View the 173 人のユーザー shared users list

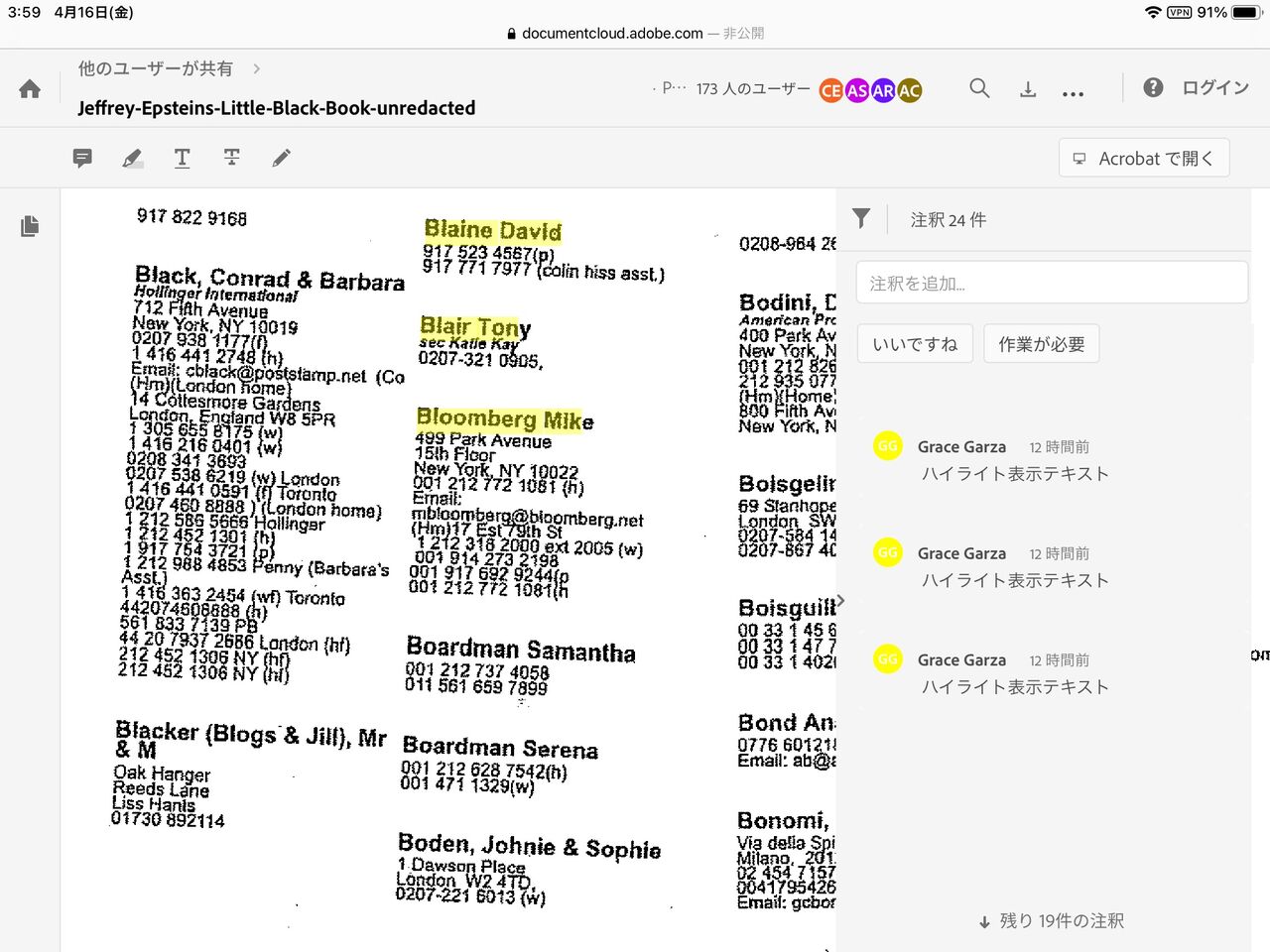[x=753, y=88]
